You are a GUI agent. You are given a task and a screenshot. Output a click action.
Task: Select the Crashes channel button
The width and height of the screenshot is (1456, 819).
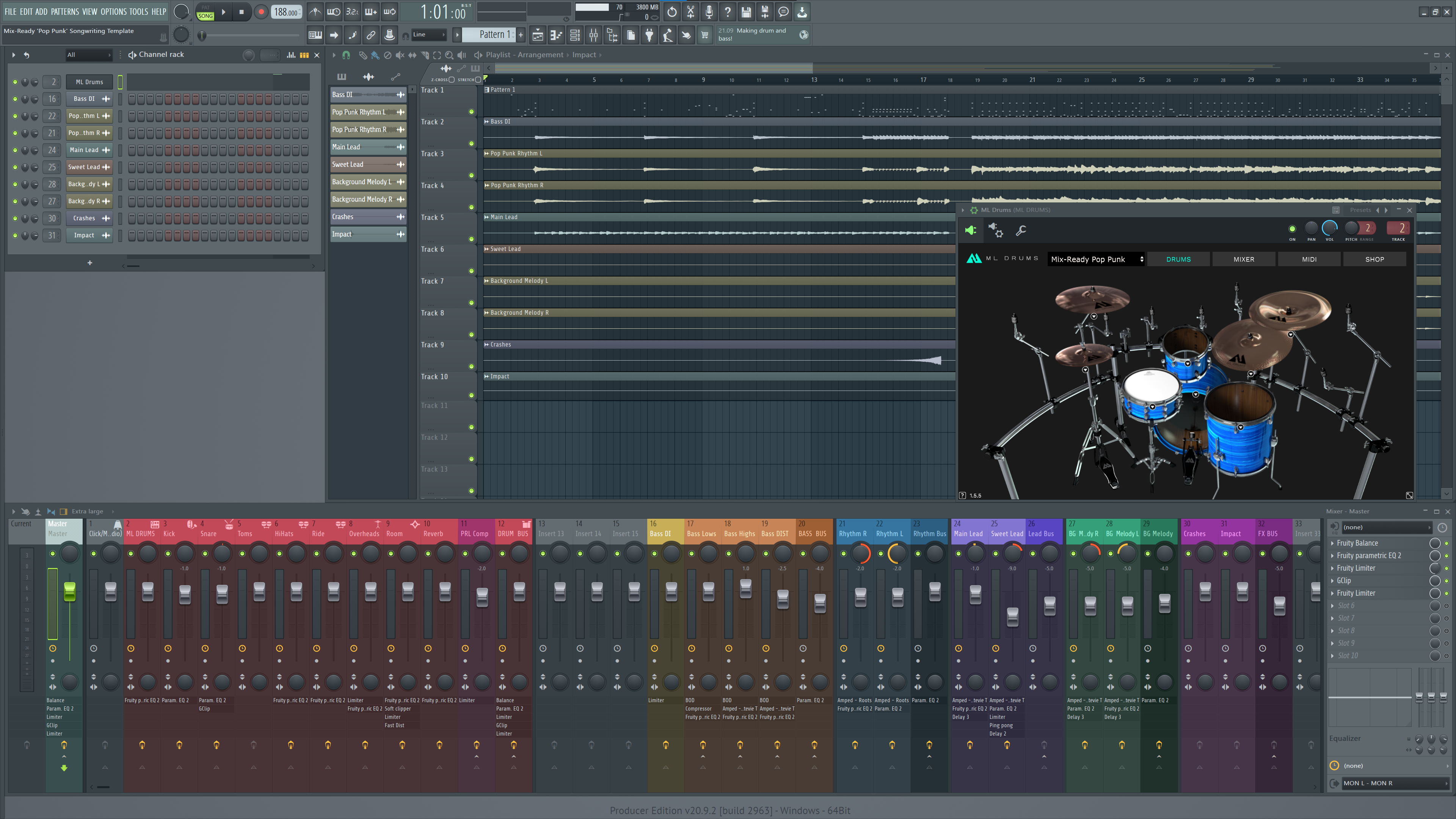(x=84, y=218)
